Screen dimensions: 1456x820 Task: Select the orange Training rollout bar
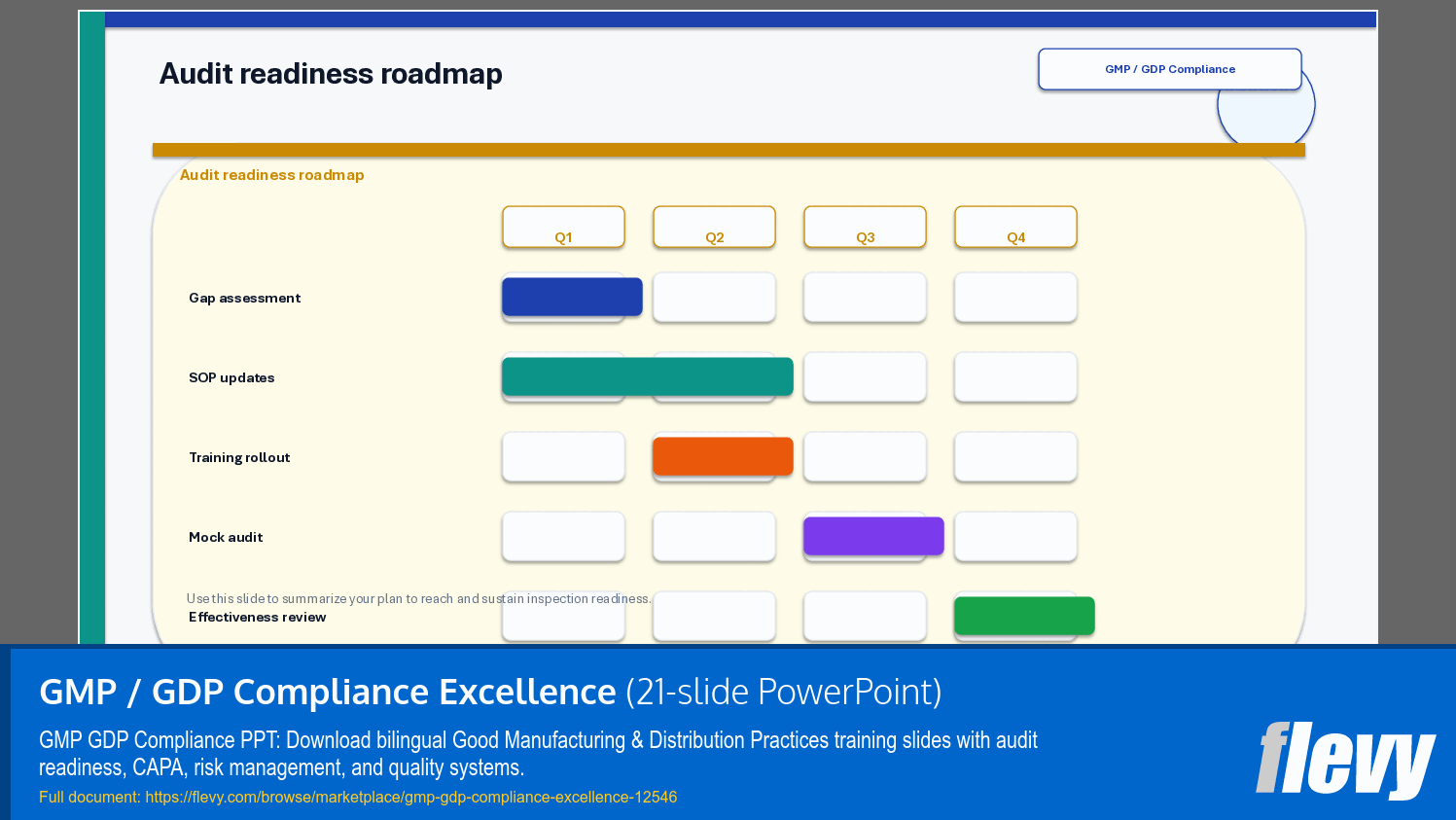point(723,456)
